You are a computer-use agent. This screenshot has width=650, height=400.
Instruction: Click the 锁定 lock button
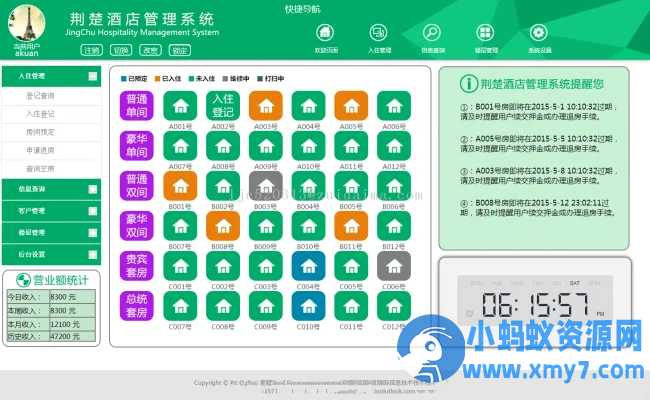click(180, 50)
